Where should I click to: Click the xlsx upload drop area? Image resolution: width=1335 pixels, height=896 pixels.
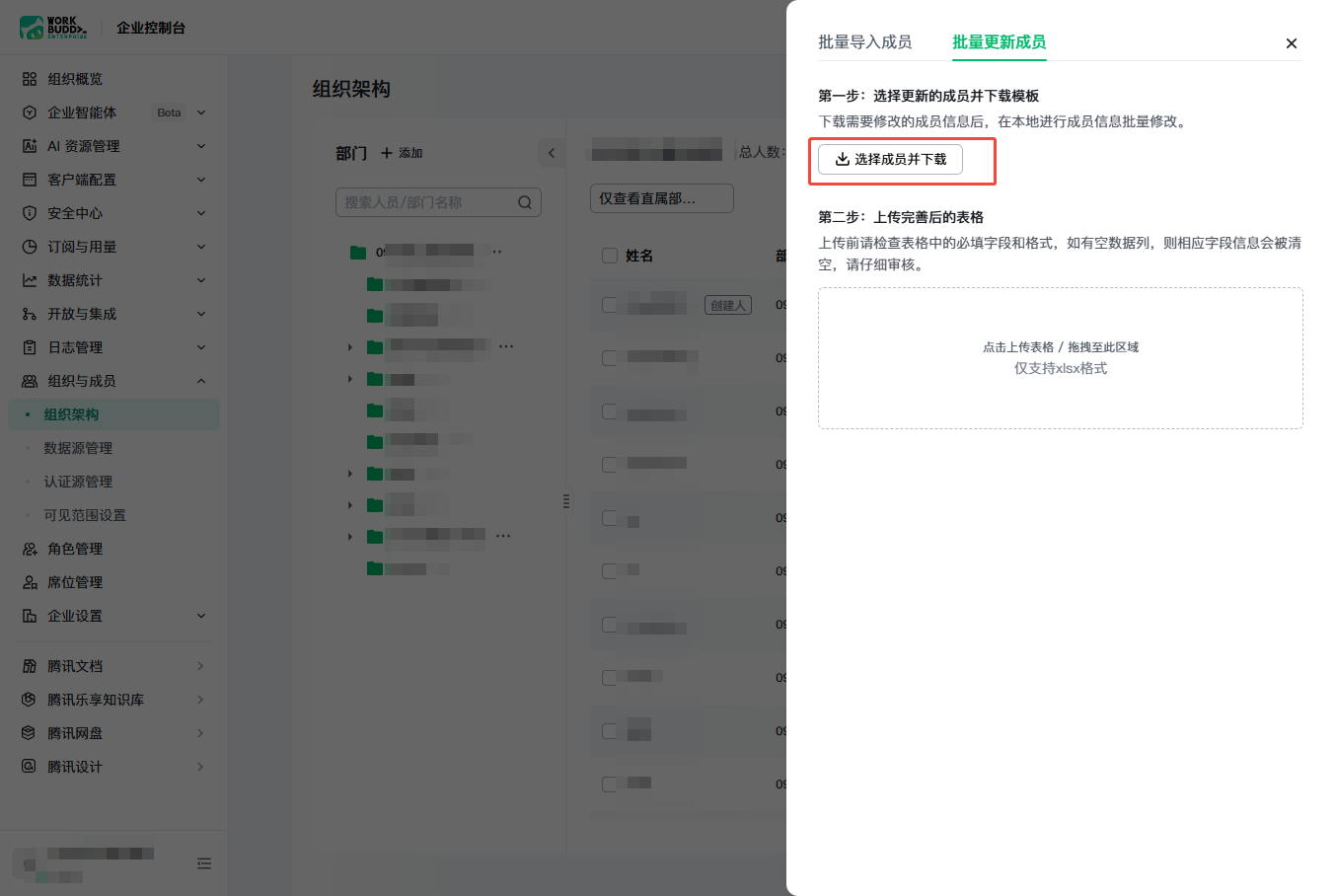(1061, 358)
